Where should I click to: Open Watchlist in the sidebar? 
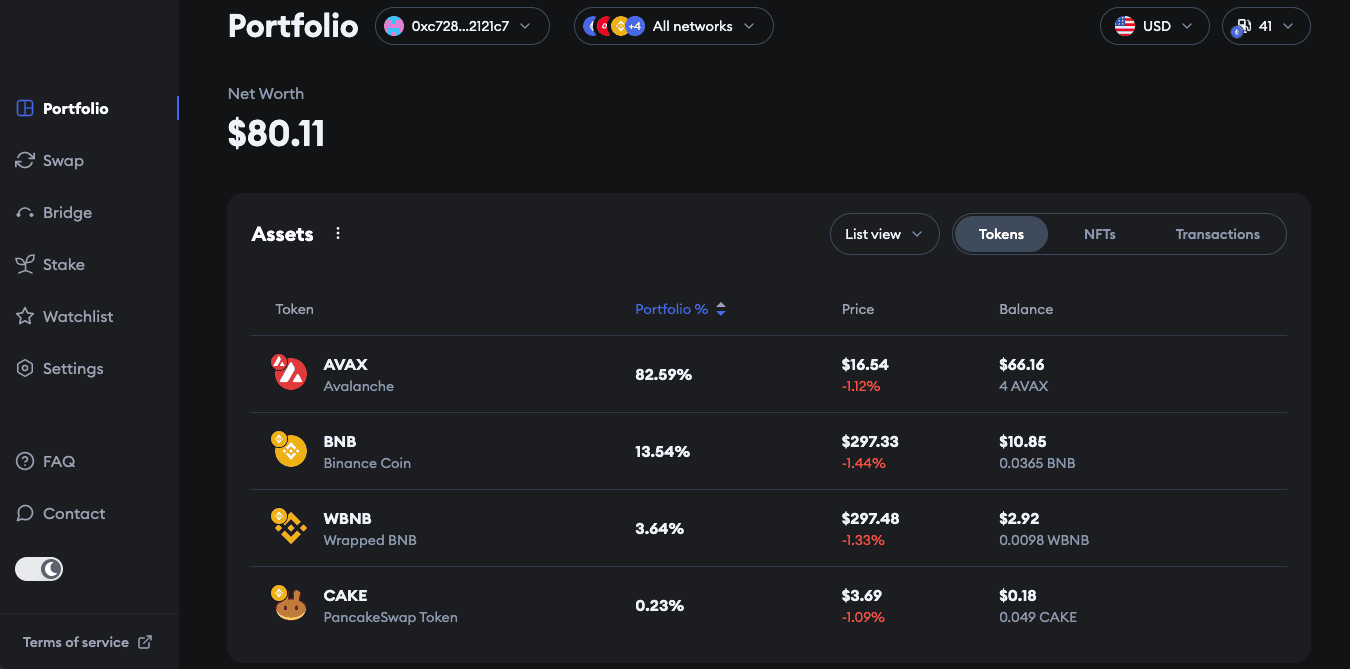point(78,316)
